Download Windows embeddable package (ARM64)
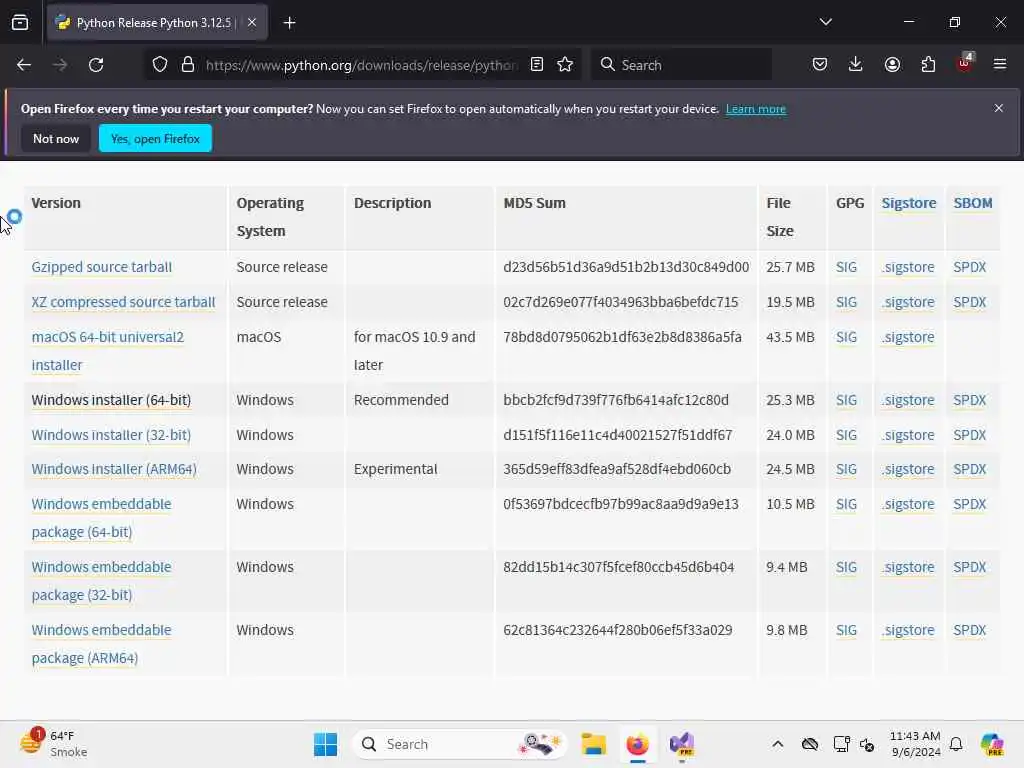The image size is (1024, 768). point(101,644)
